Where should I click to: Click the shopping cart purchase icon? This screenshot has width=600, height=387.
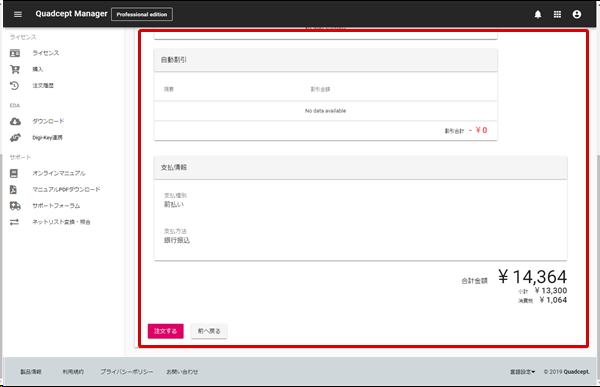pos(15,69)
